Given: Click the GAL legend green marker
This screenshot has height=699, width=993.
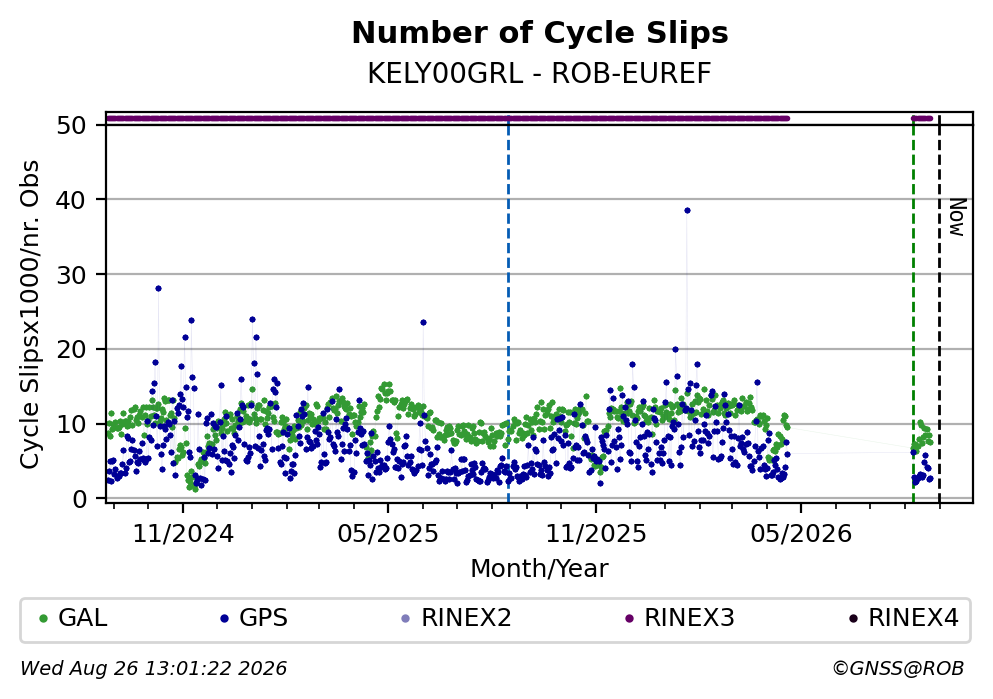Looking at the screenshot, I should point(43,619).
